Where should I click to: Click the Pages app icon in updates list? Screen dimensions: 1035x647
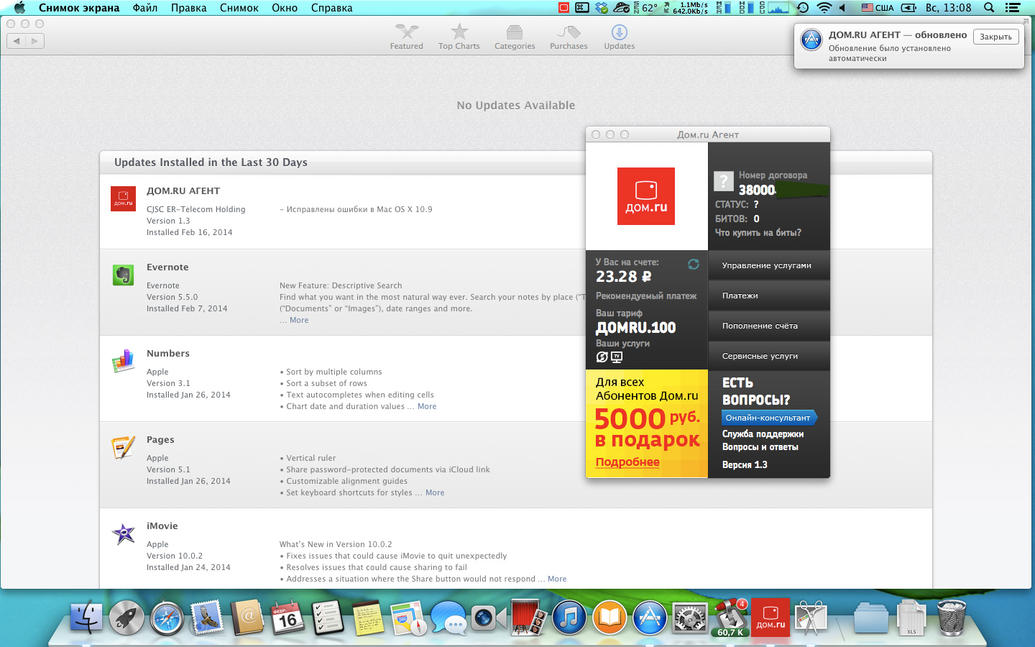pos(123,447)
